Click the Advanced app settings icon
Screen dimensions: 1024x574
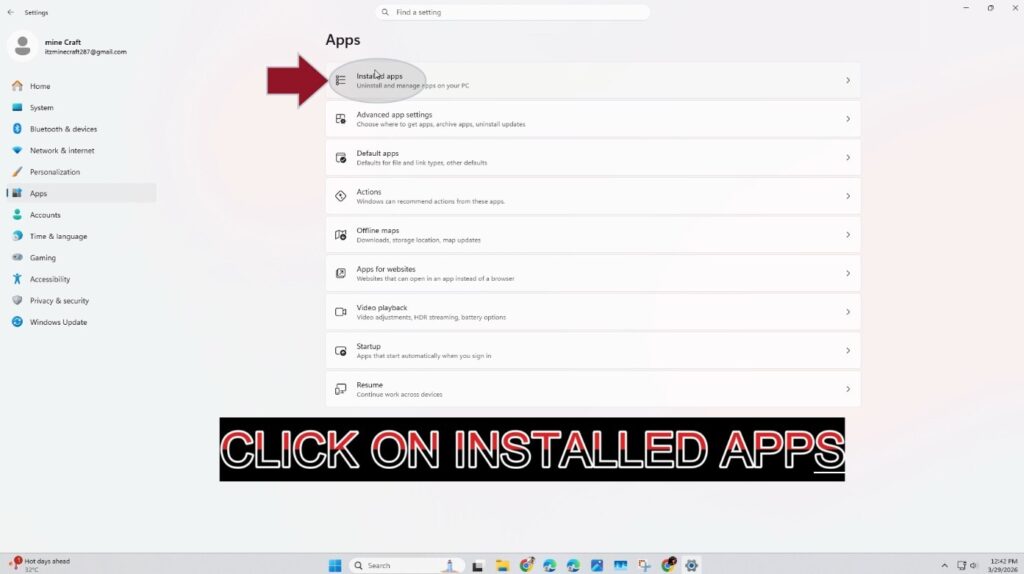341,119
